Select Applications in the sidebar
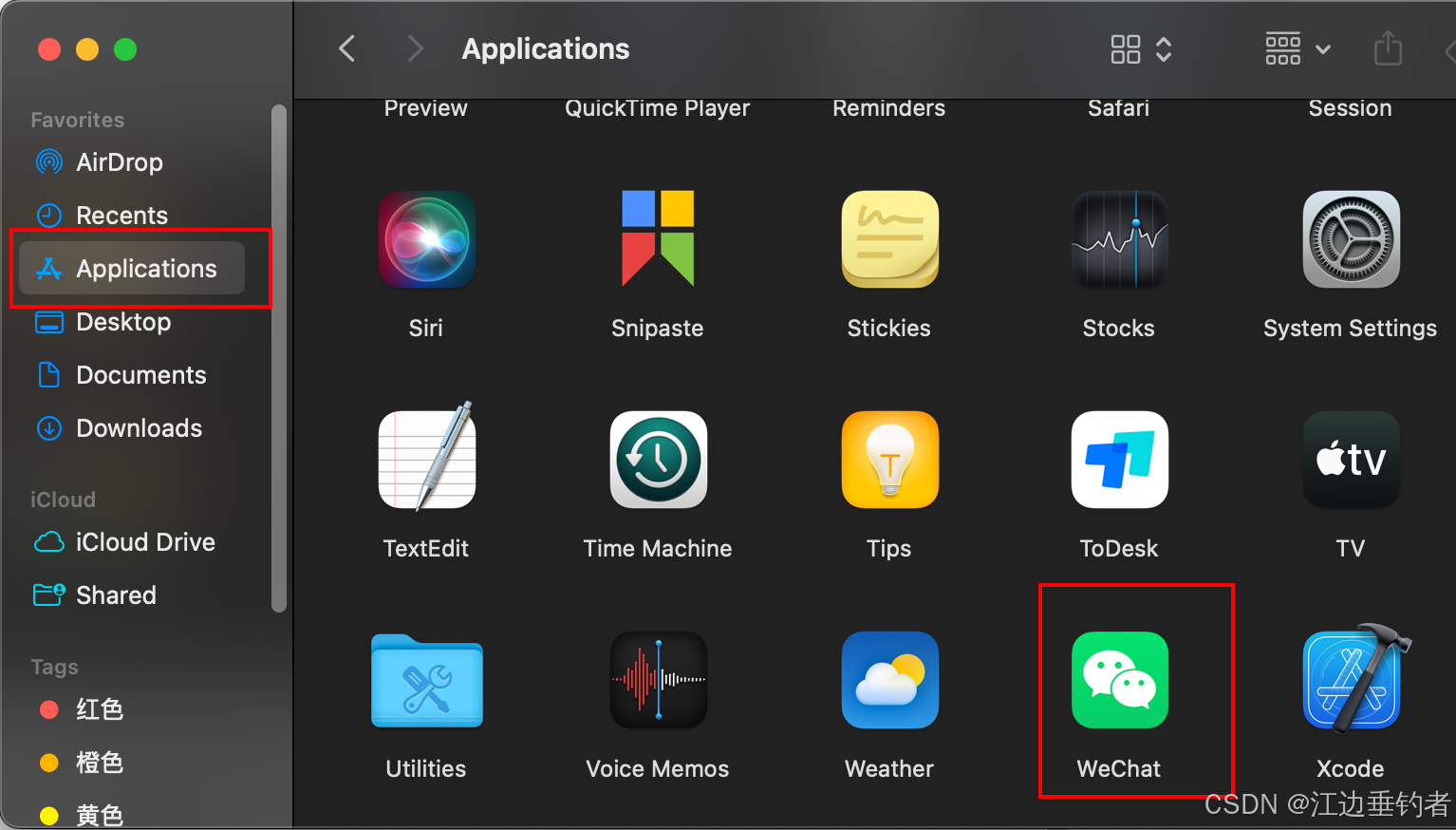1456x830 pixels. click(x=132, y=269)
